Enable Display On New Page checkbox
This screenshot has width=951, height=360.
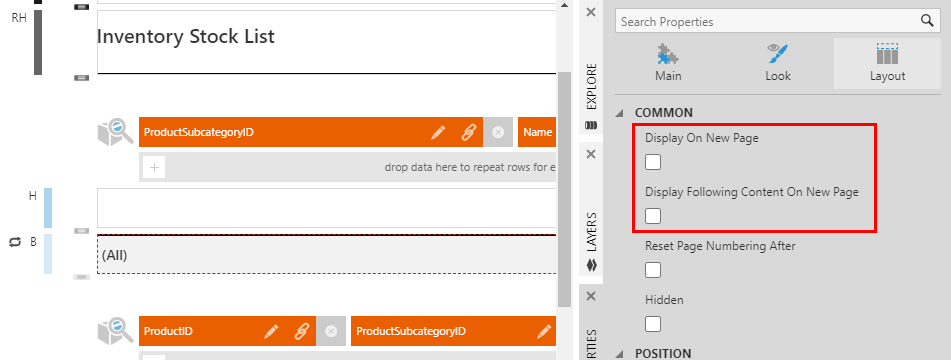[x=653, y=162]
